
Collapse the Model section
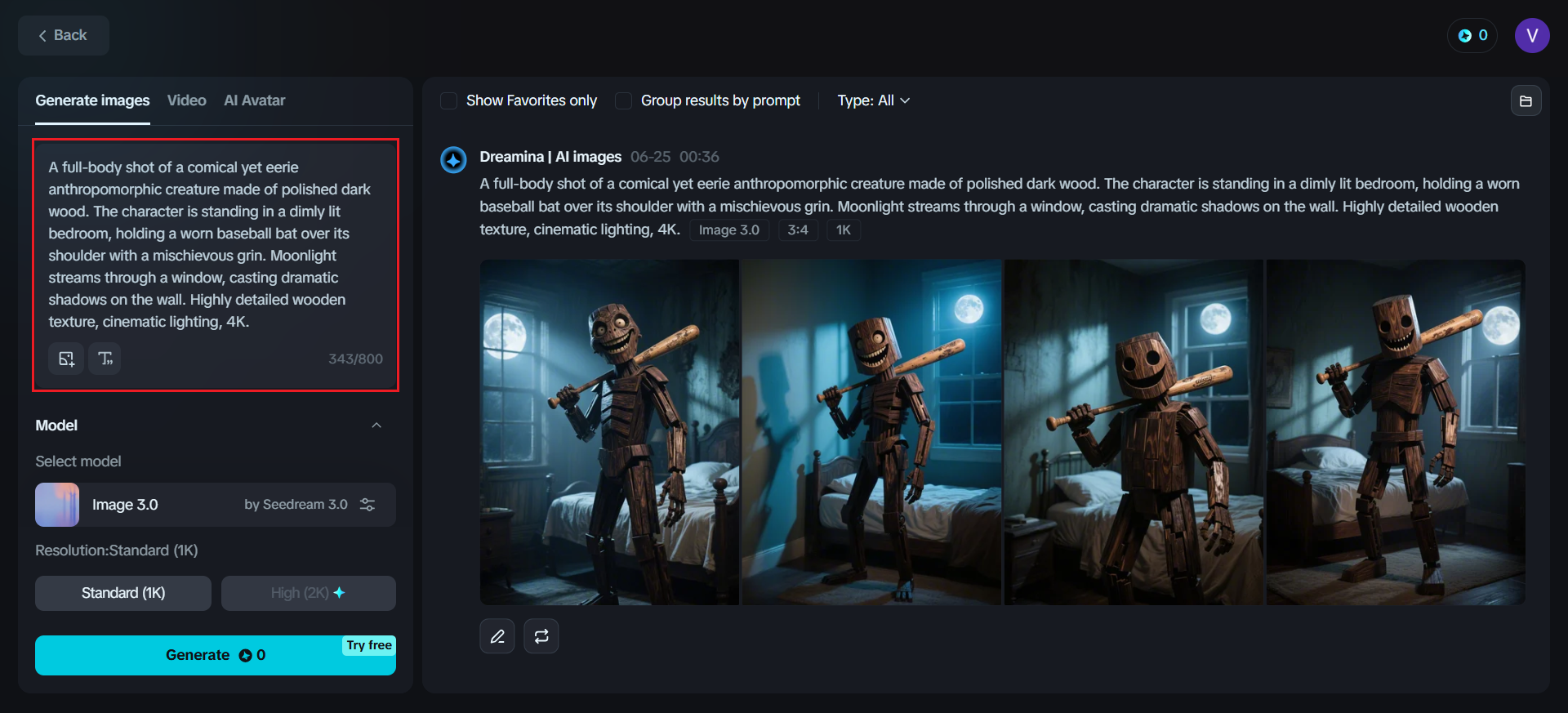pyautogui.click(x=376, y=426)
